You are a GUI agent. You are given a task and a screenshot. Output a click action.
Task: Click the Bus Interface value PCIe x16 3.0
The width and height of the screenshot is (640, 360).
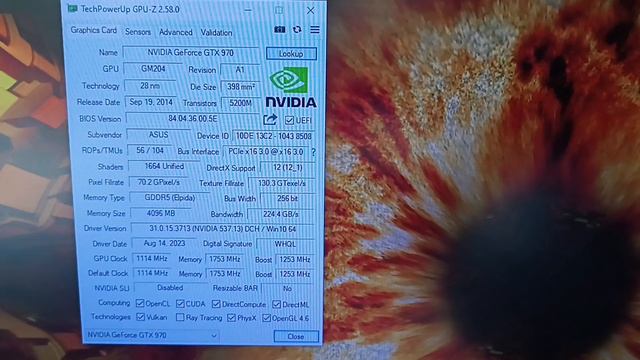tap(266, 151)
